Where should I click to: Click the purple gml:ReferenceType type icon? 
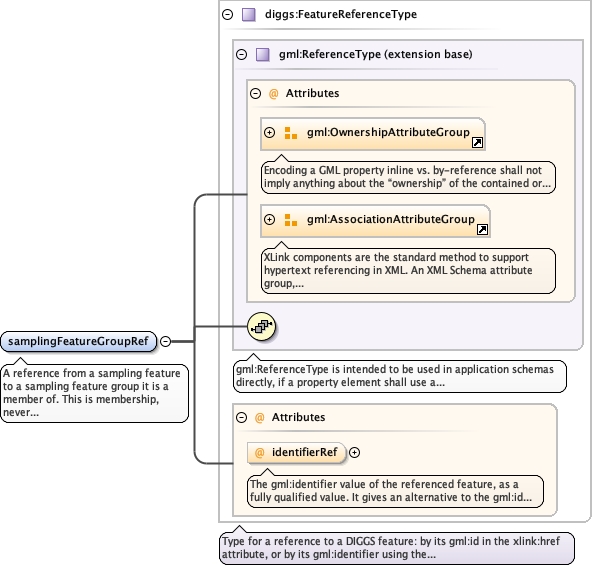tap(263, 54)
